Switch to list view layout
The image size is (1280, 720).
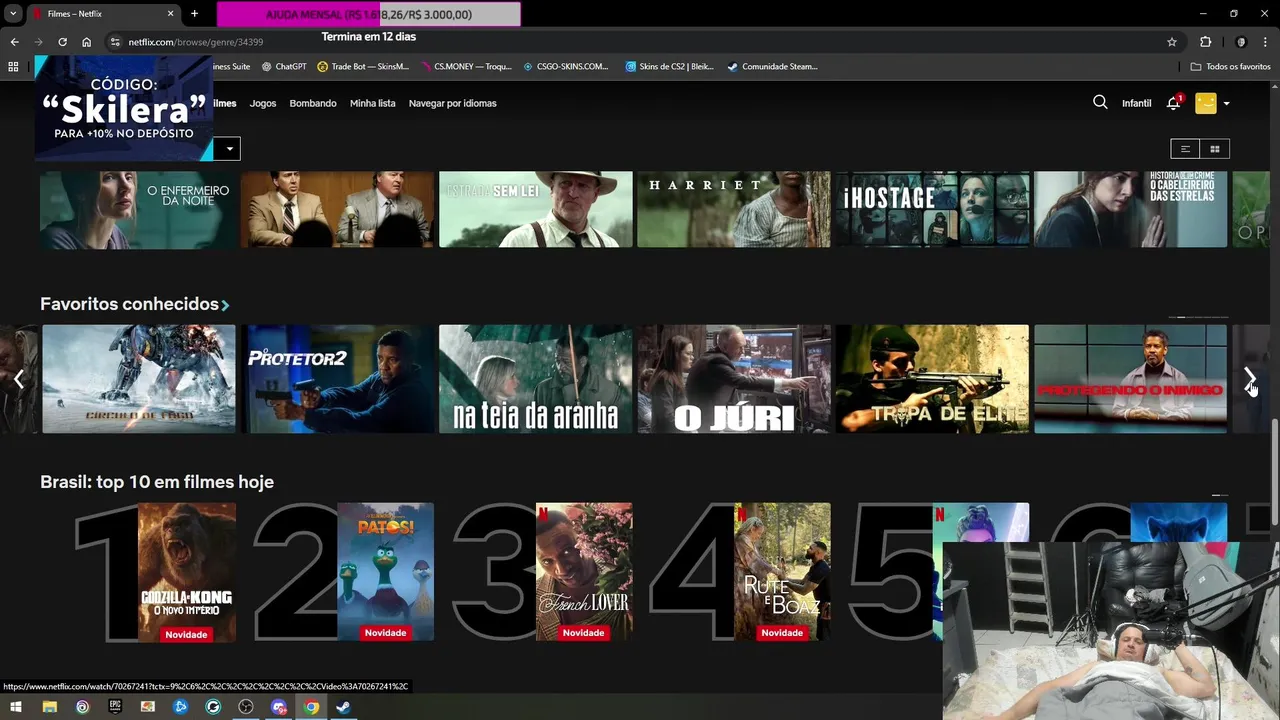(x=1185, y=149)
